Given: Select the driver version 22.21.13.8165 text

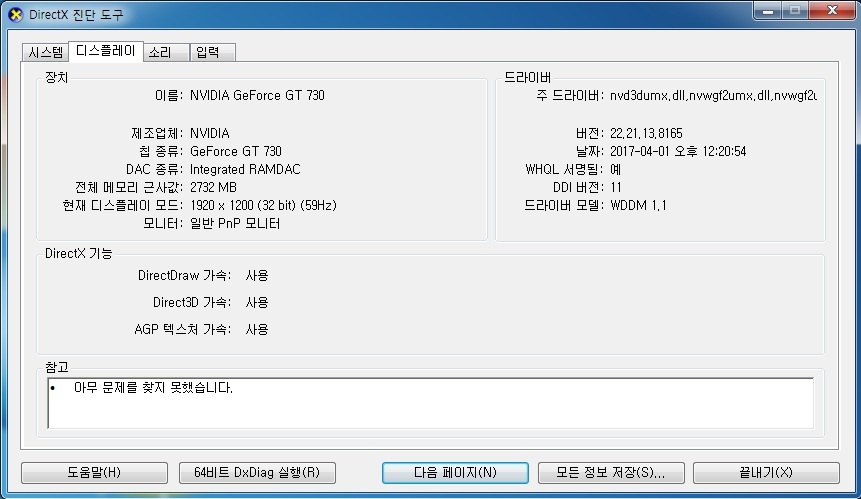Looking at the screenshot, I should click(646, 133).
